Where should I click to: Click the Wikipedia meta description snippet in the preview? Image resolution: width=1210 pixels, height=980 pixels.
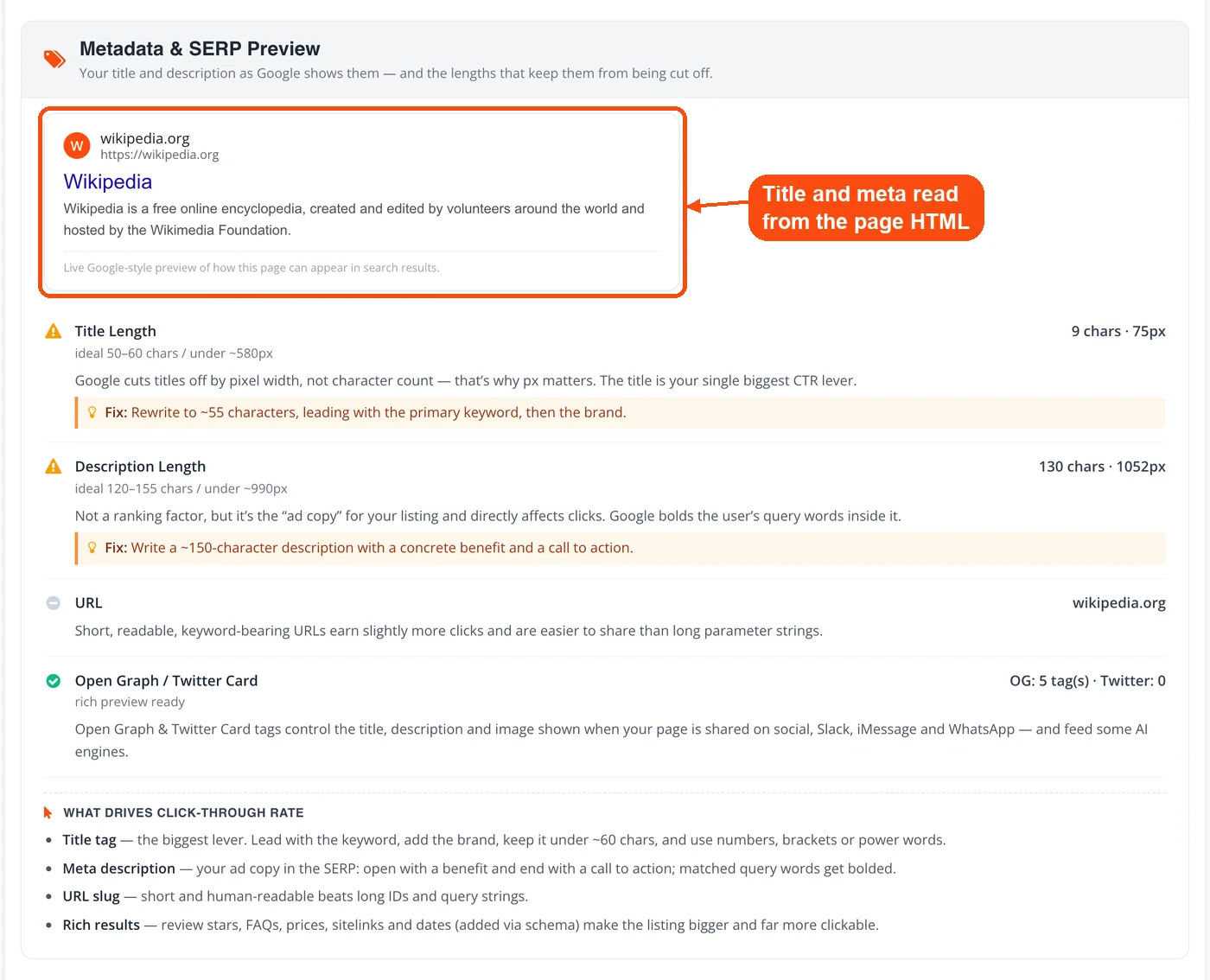click(354, 220)
